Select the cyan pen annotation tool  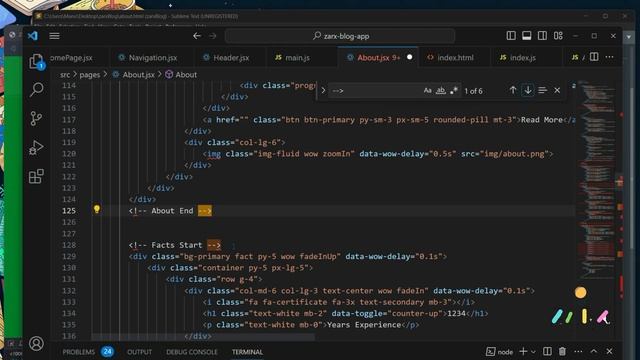tap(557, 316)
